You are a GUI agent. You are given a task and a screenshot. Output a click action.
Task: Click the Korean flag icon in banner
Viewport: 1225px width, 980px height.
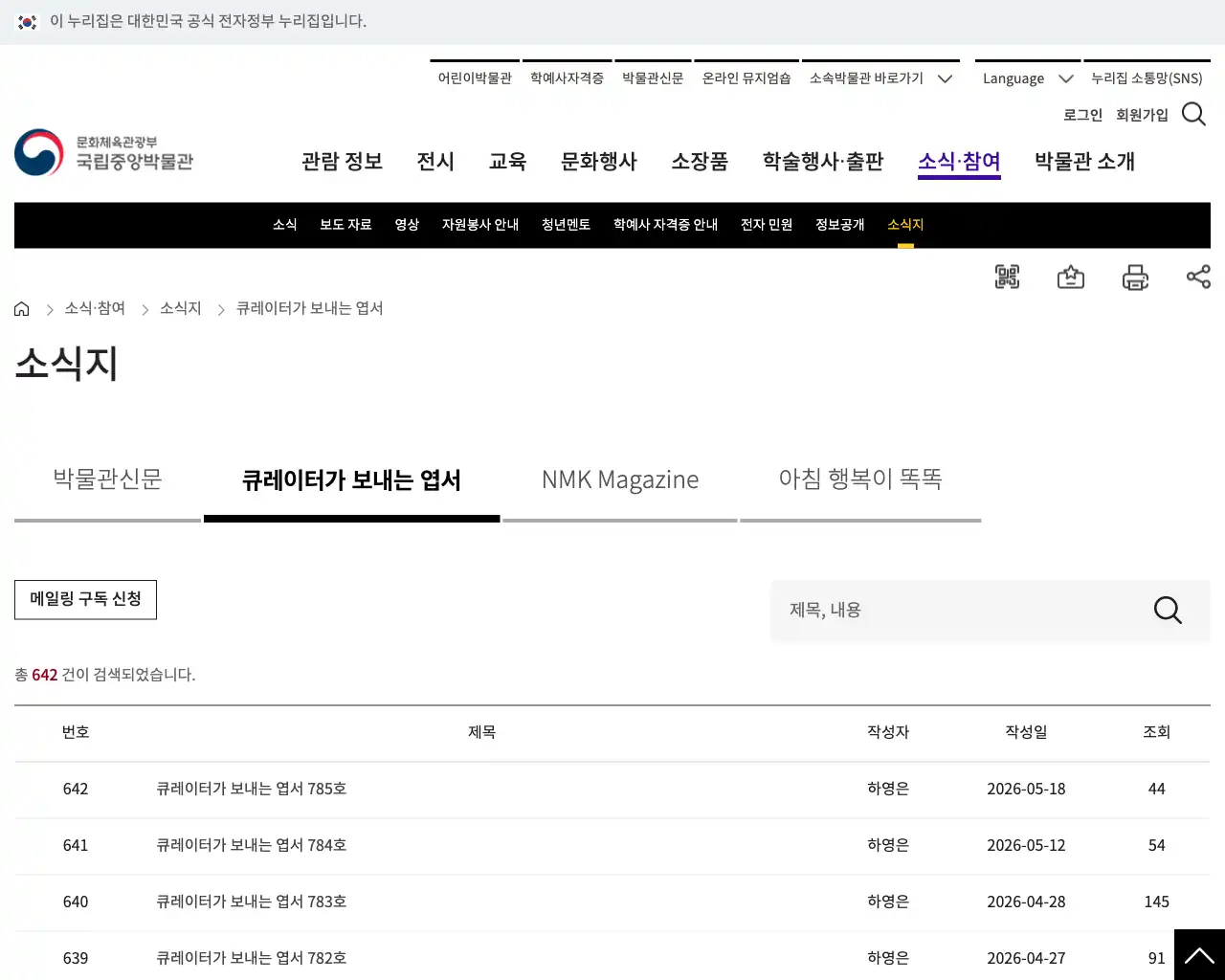pyautogui.click(x=28, y=21)
